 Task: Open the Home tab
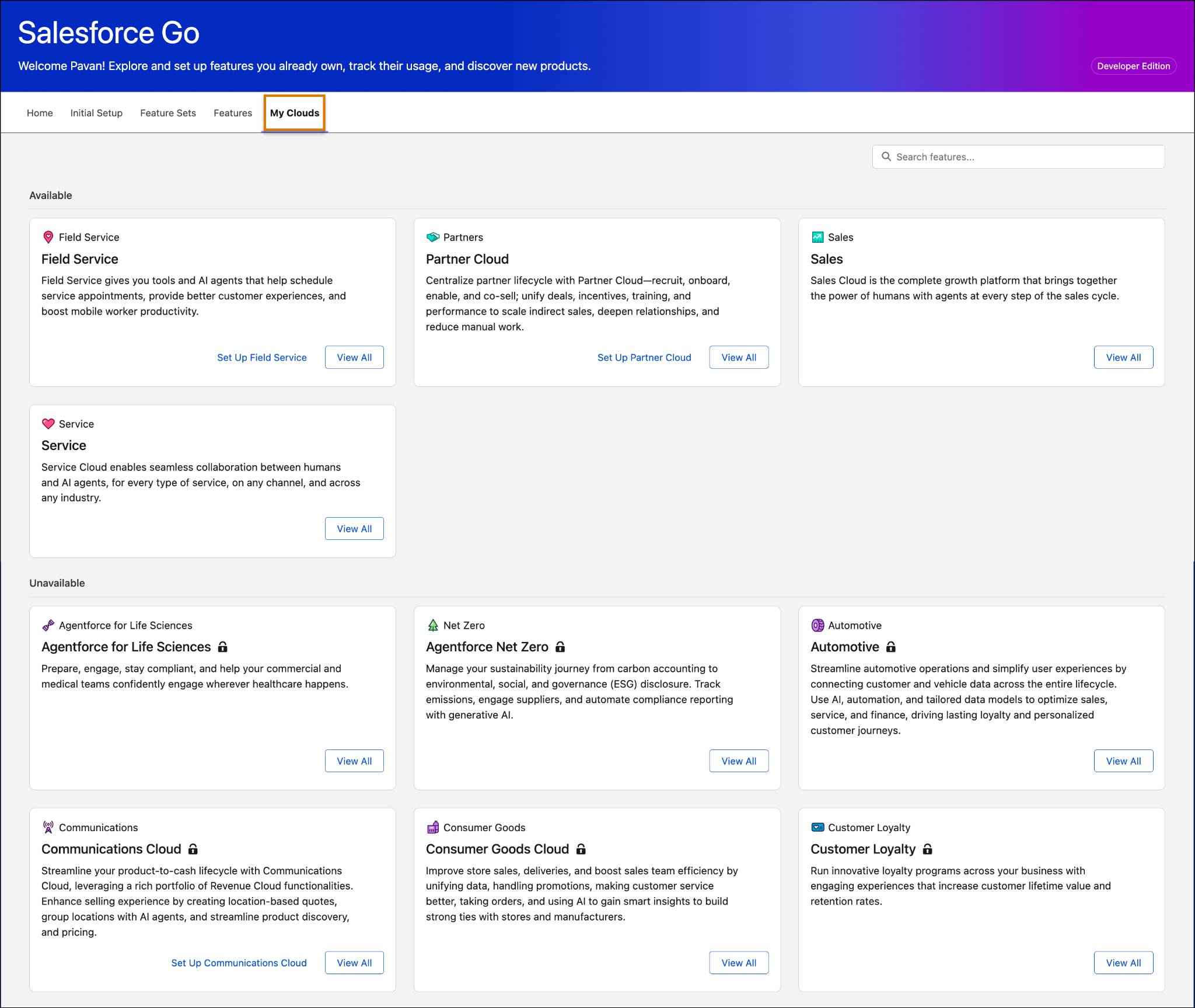tap(40, 113)
